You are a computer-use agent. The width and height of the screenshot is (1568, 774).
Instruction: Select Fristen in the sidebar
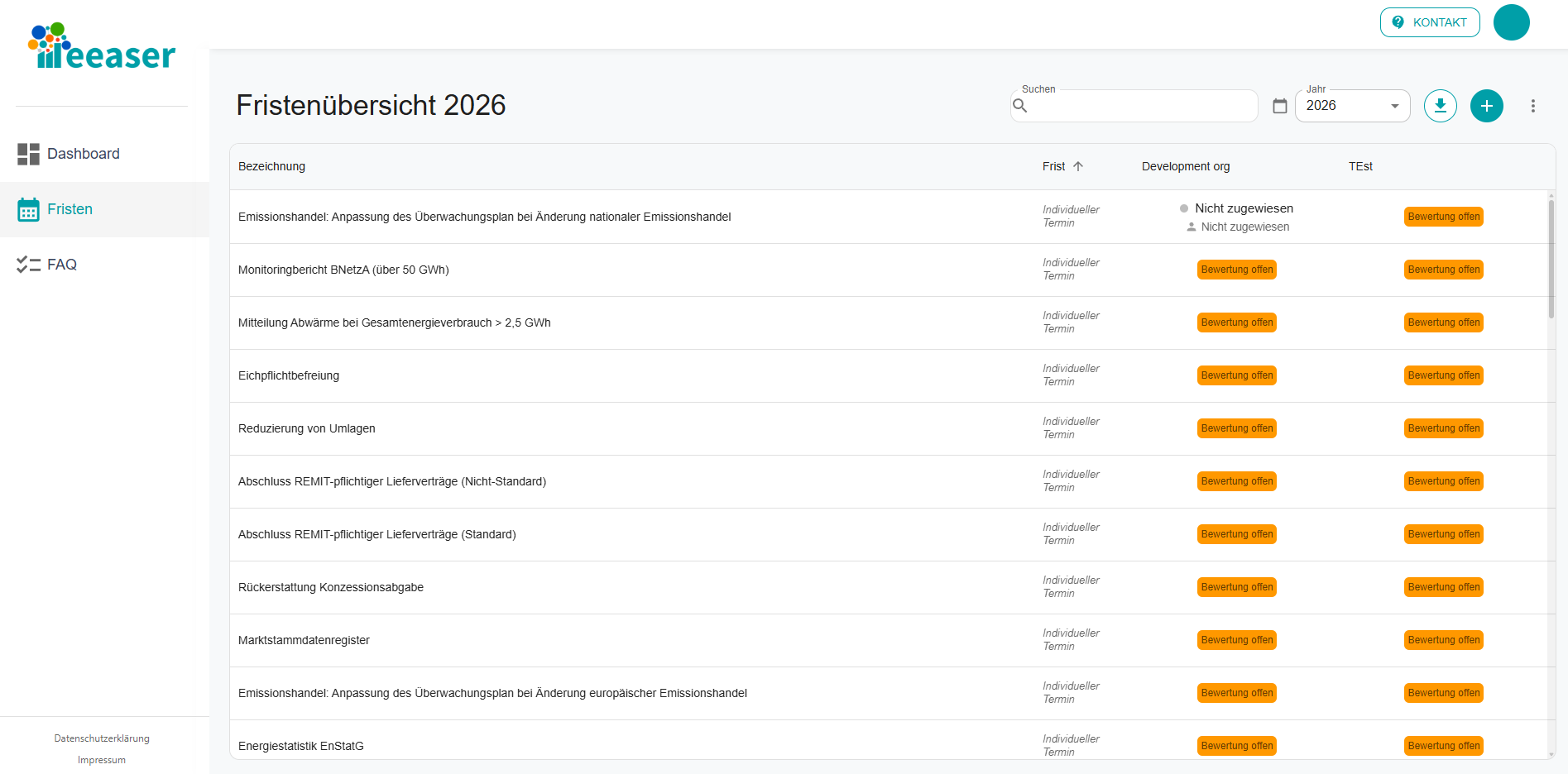[x=70, y=209]
